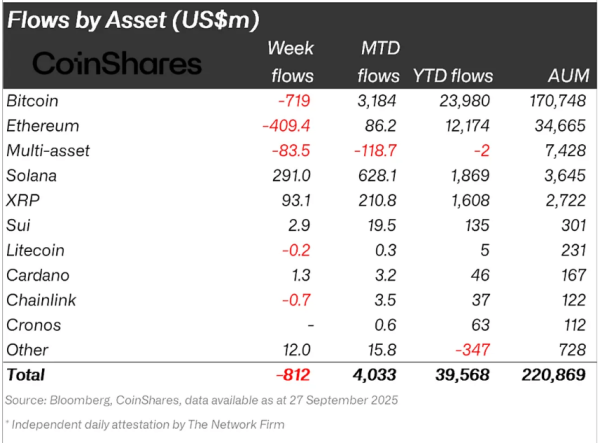
Task: Click the CoinShares logo
Action: [x=117, y=64]
